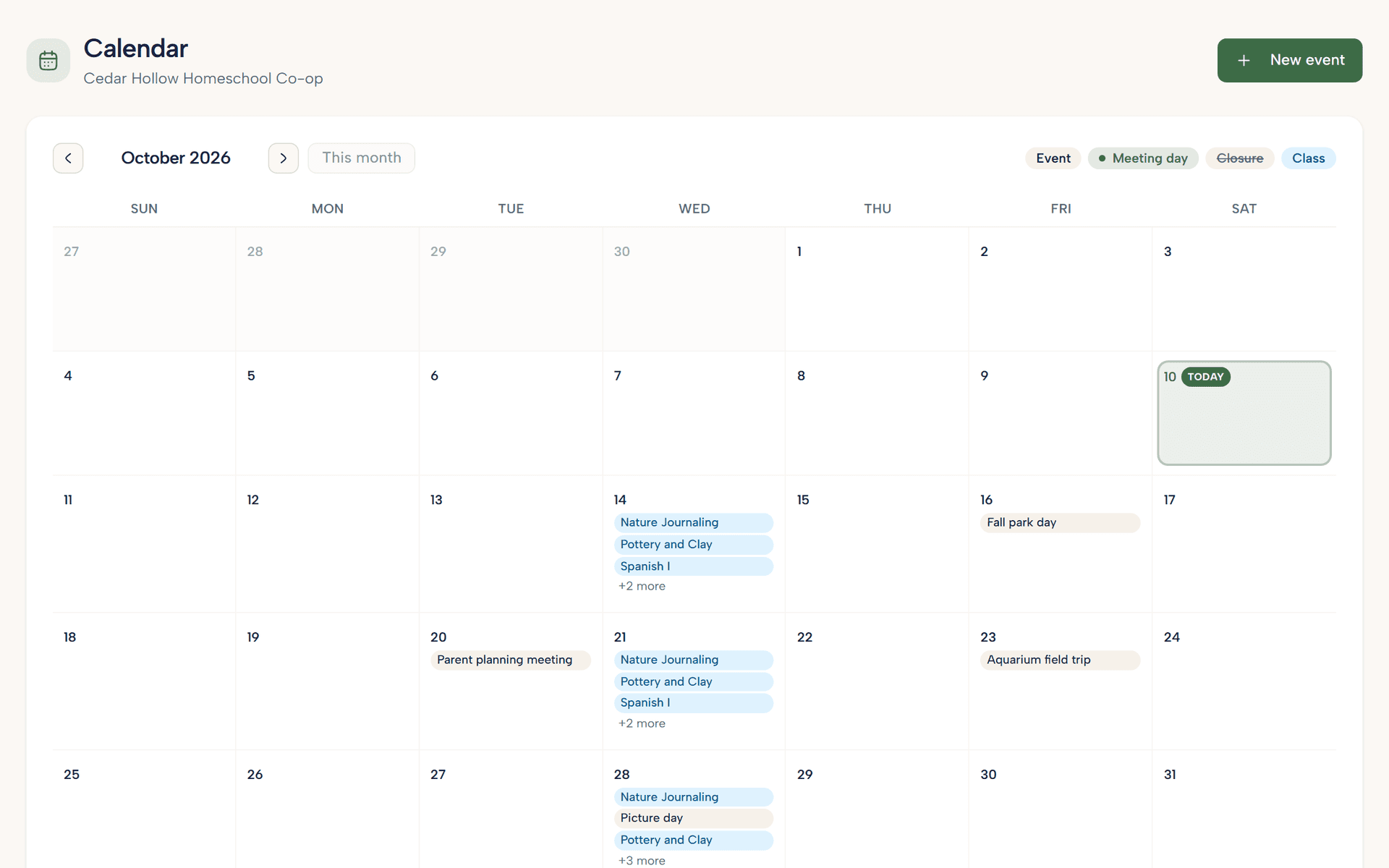This screenshot has height=868, width=1389.
Task: Click the calendar icon beside the title
Action: tap(48, 60)
